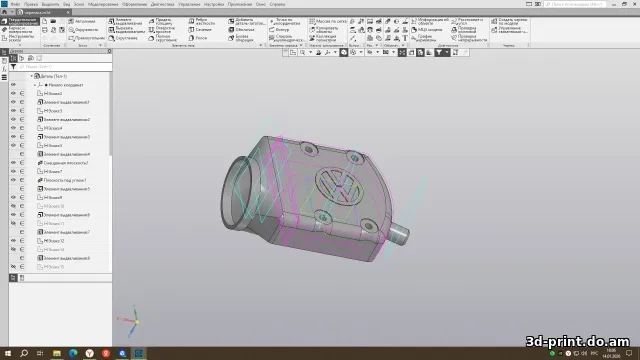Select the Circle (Окружность) sketch tool

(83, 30)
